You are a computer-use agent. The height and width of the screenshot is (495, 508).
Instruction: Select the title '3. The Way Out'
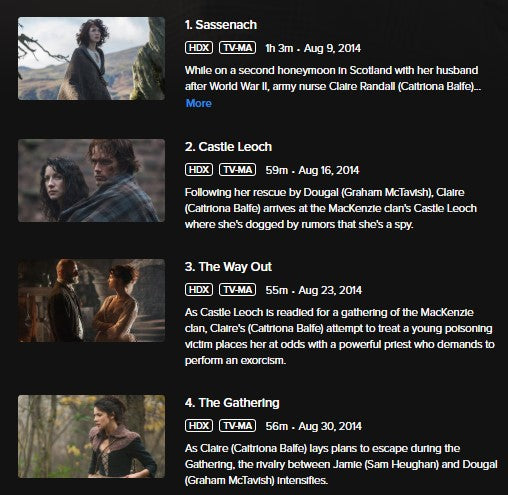(228, 267)
